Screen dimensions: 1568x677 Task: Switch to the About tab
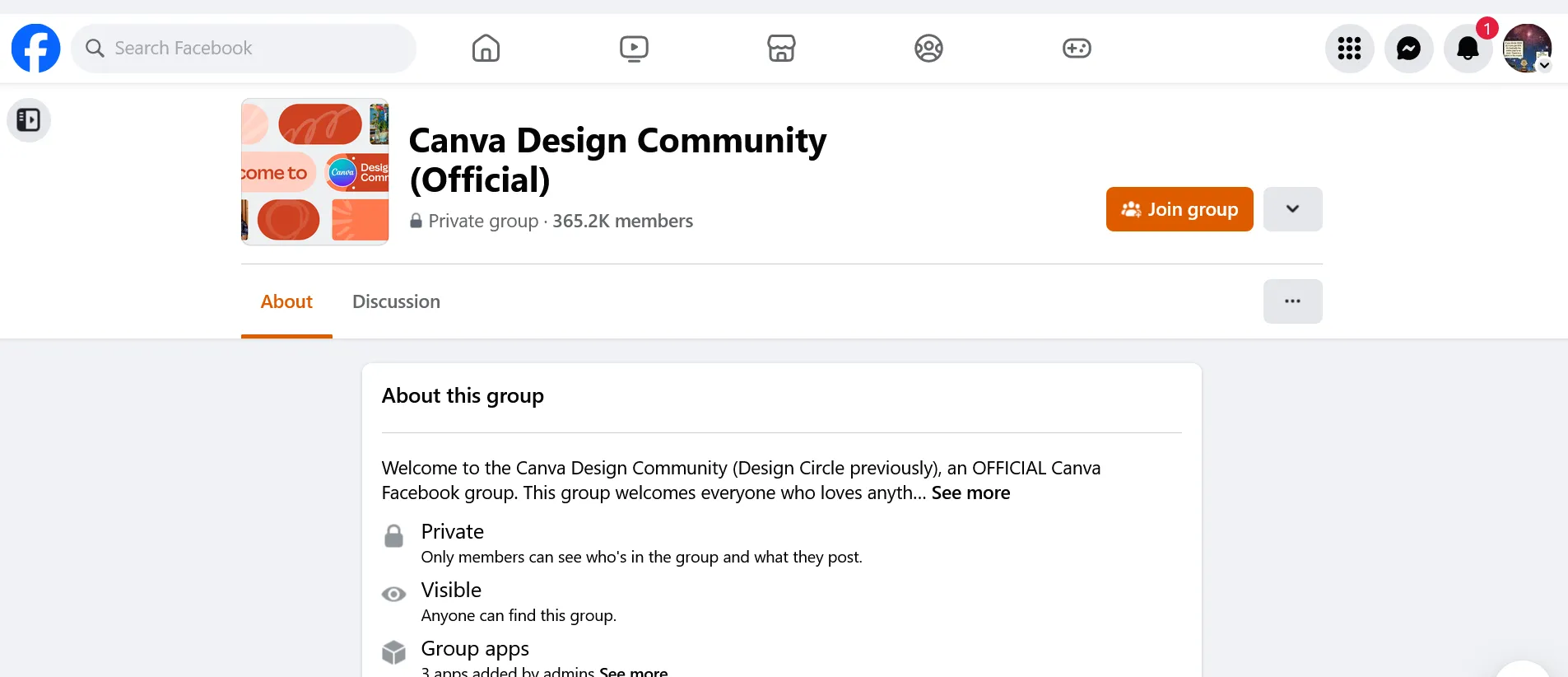286,301
